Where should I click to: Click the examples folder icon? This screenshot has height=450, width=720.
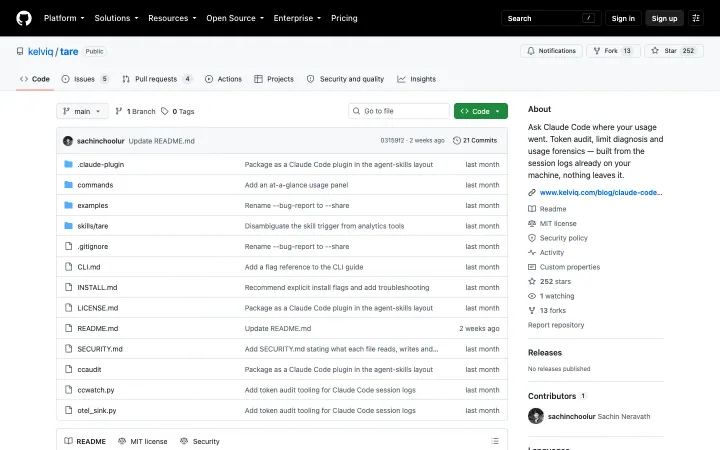[68, 205]
